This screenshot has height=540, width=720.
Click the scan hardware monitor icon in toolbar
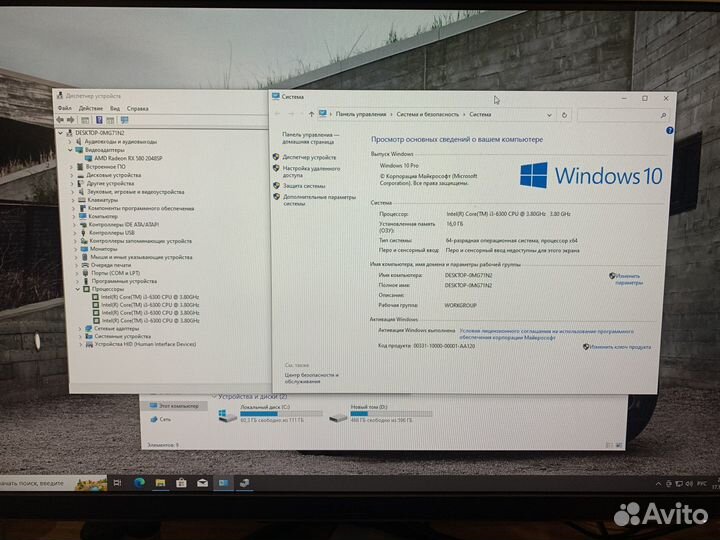click(x=124, y=120)
